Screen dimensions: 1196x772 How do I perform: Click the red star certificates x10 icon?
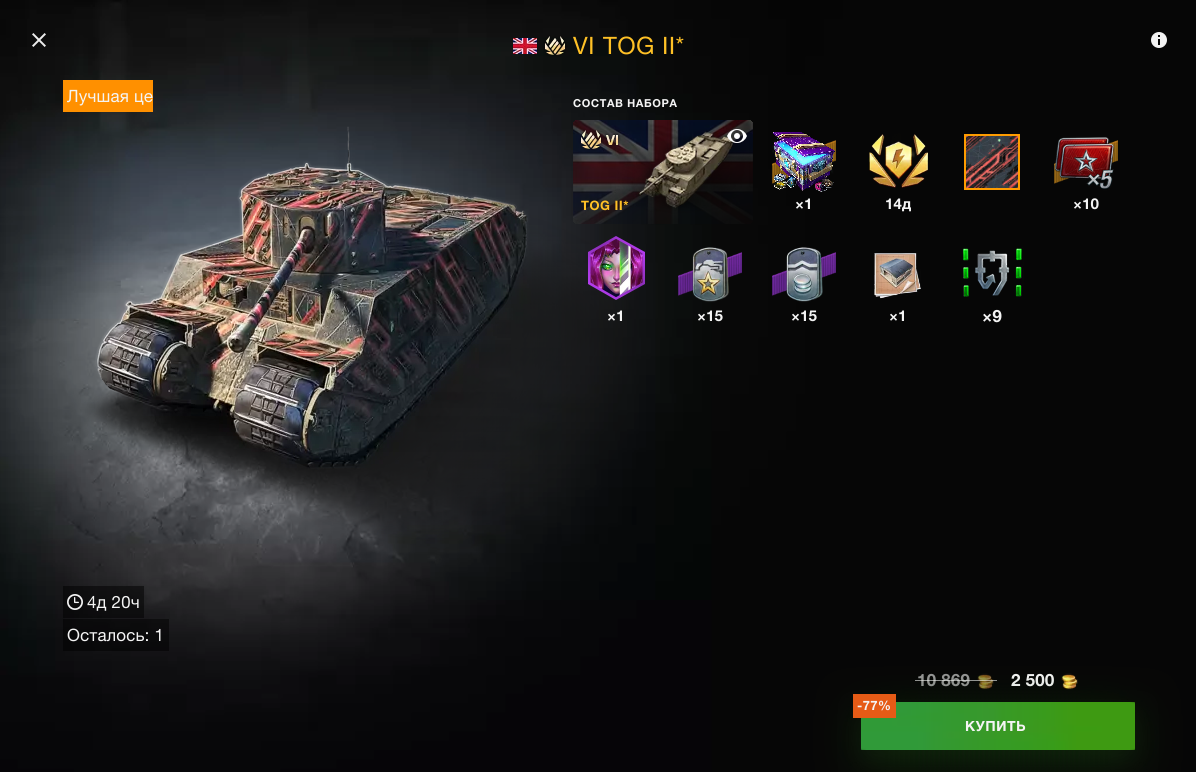tap(1085, 162)
